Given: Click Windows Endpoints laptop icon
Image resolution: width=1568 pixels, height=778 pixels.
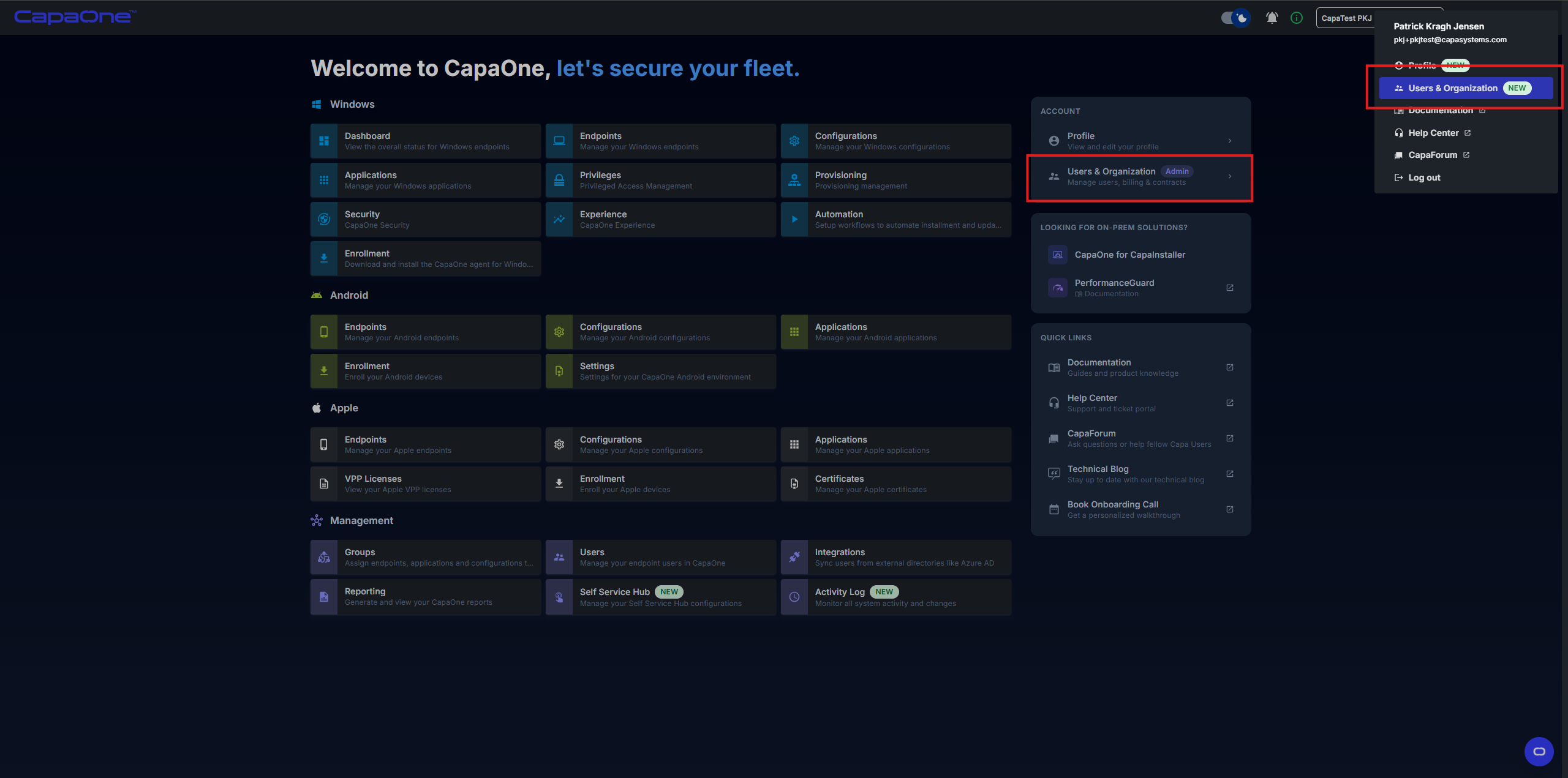Looking at the screenshot, I should 559,141.
